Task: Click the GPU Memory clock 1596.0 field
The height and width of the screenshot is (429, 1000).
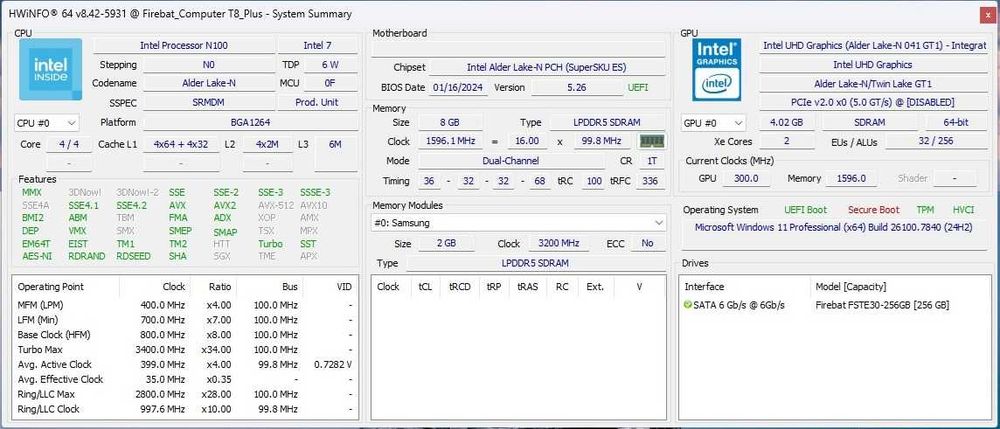Action: pyautogui.click(x=851, y=178)
